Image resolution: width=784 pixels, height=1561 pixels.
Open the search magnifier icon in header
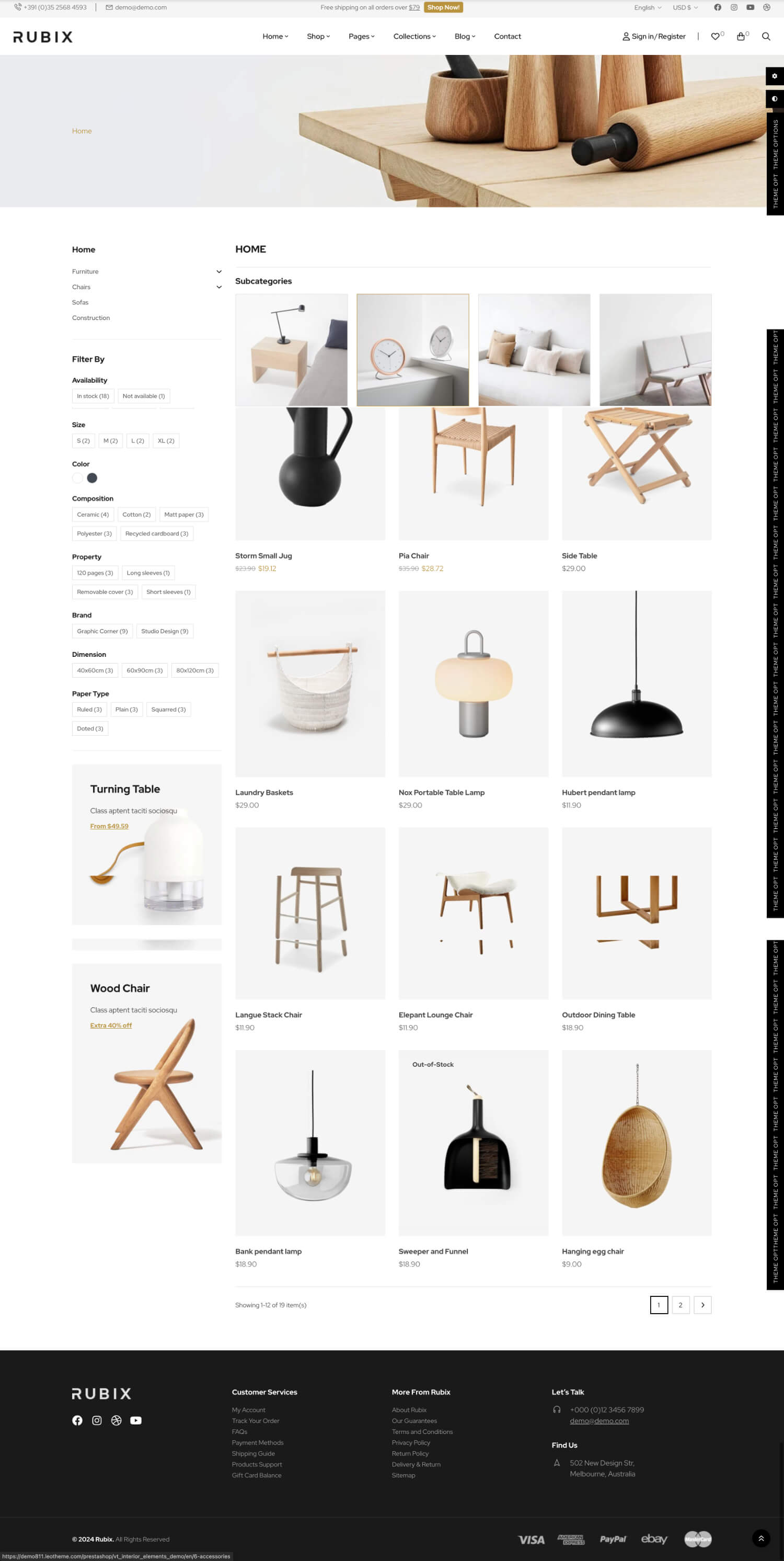pyautogui.click(x=766, y=37)
